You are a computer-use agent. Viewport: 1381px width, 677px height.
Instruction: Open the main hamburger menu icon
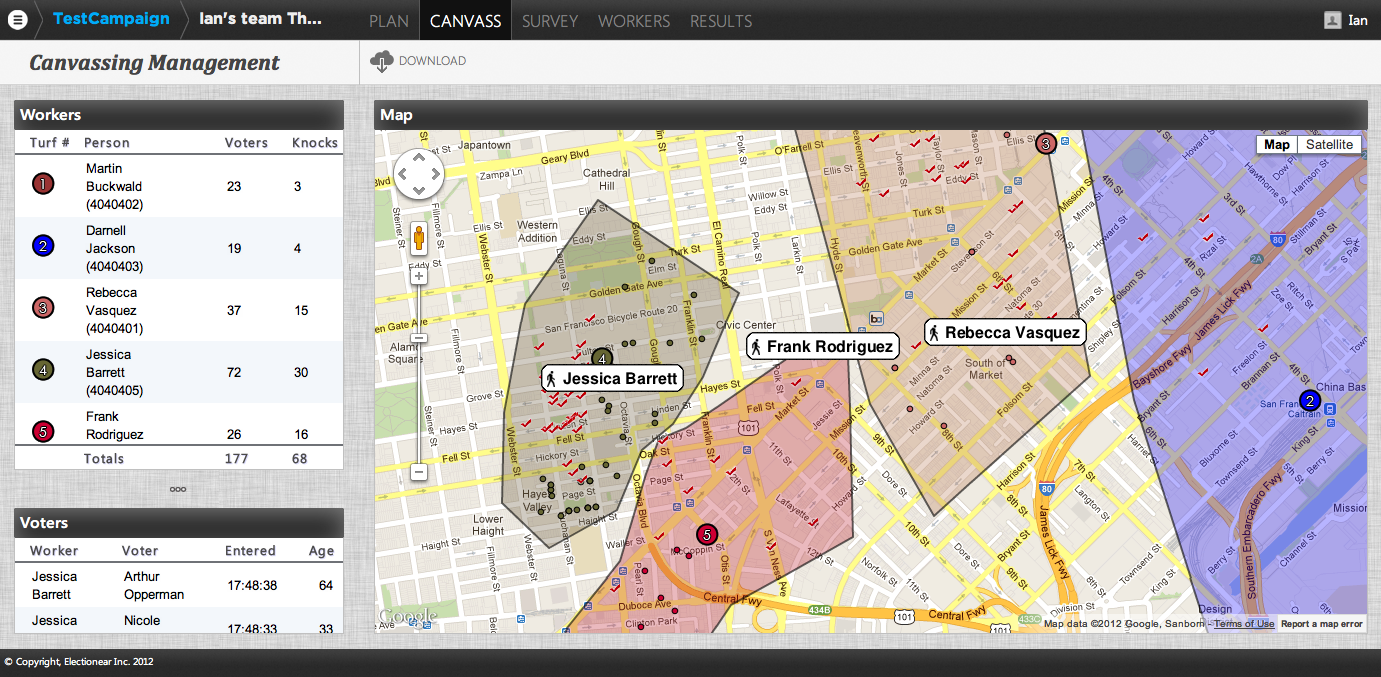(18, 20)
